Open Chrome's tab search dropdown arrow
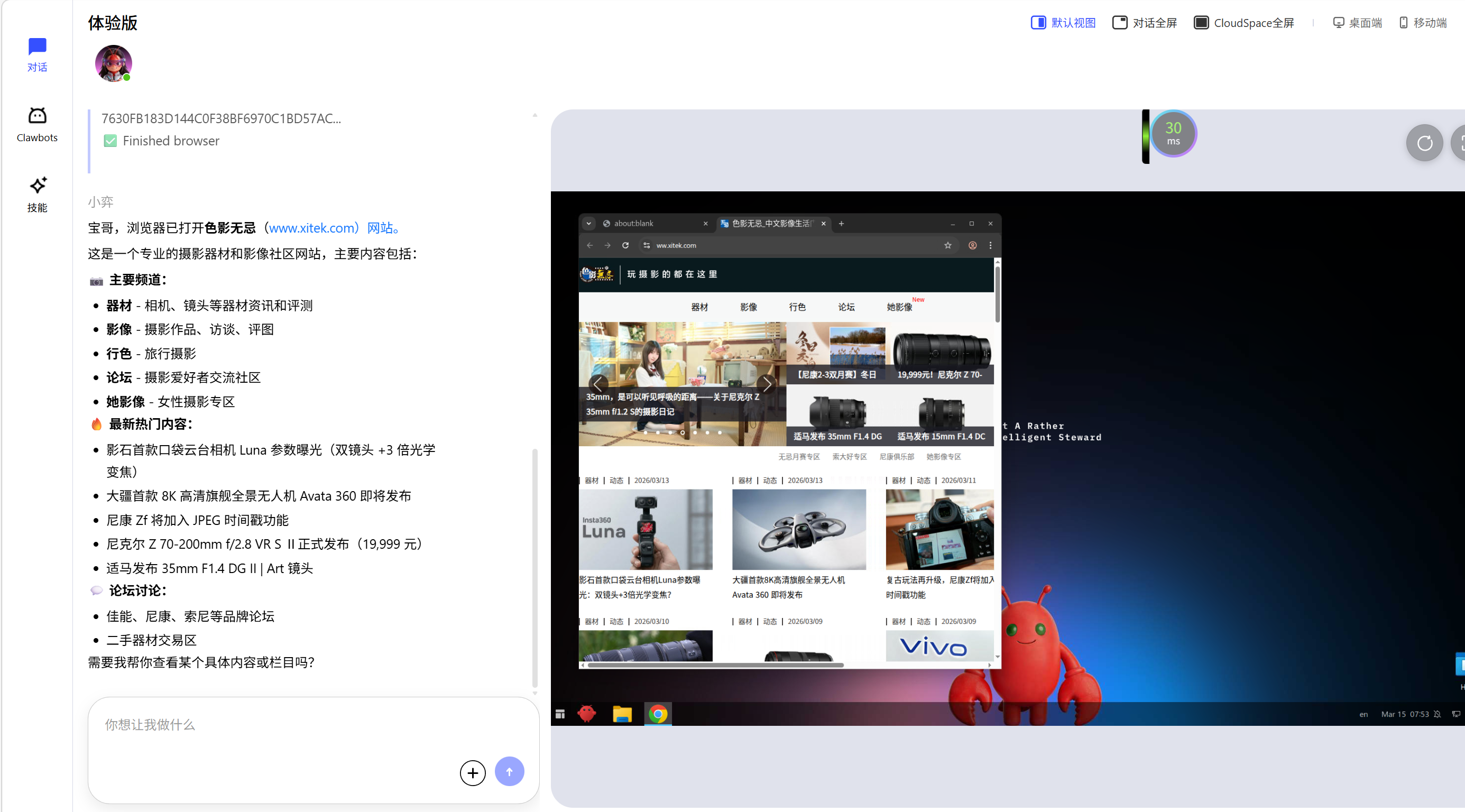Viewport: 1465px width, 812px height. click(x=588, y=224)
